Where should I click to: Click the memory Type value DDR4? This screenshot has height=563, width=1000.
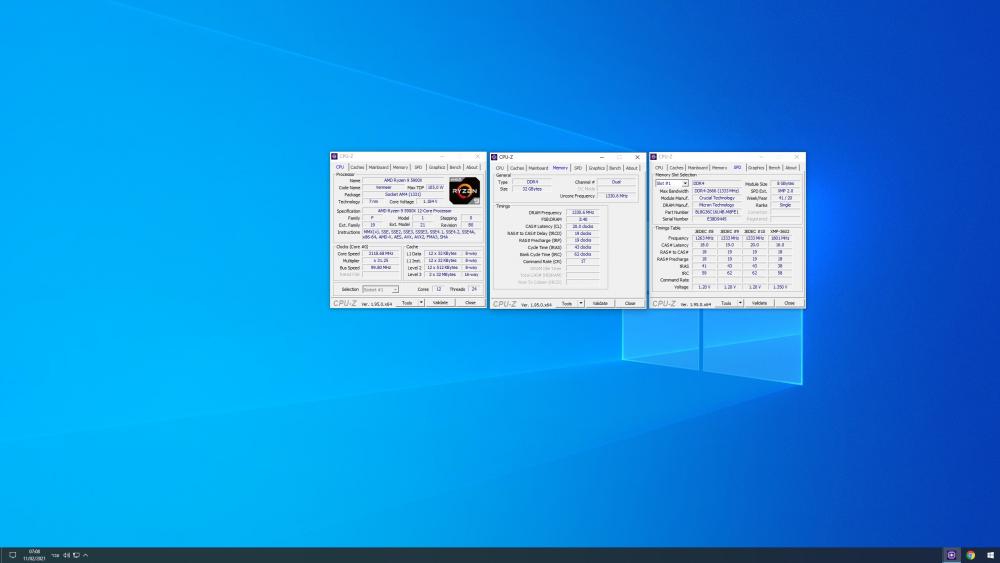(532, 182)
